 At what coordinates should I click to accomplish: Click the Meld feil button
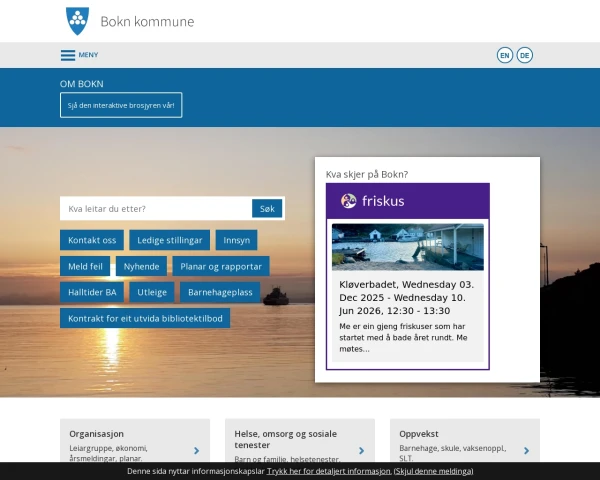[85, 266]
